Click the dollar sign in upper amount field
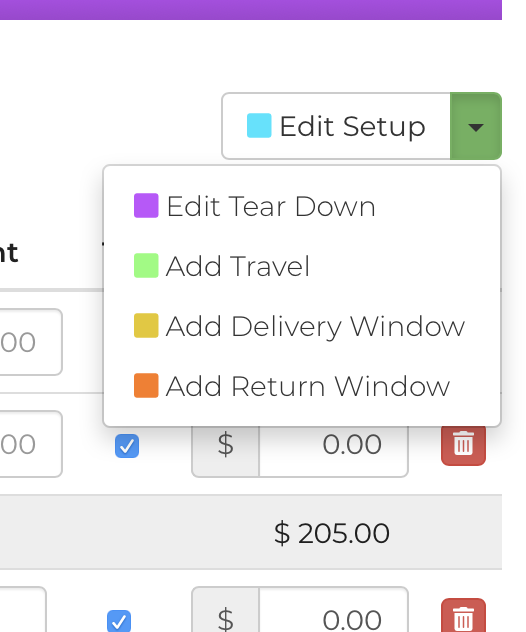526x632 pixels. coord(225,444)
